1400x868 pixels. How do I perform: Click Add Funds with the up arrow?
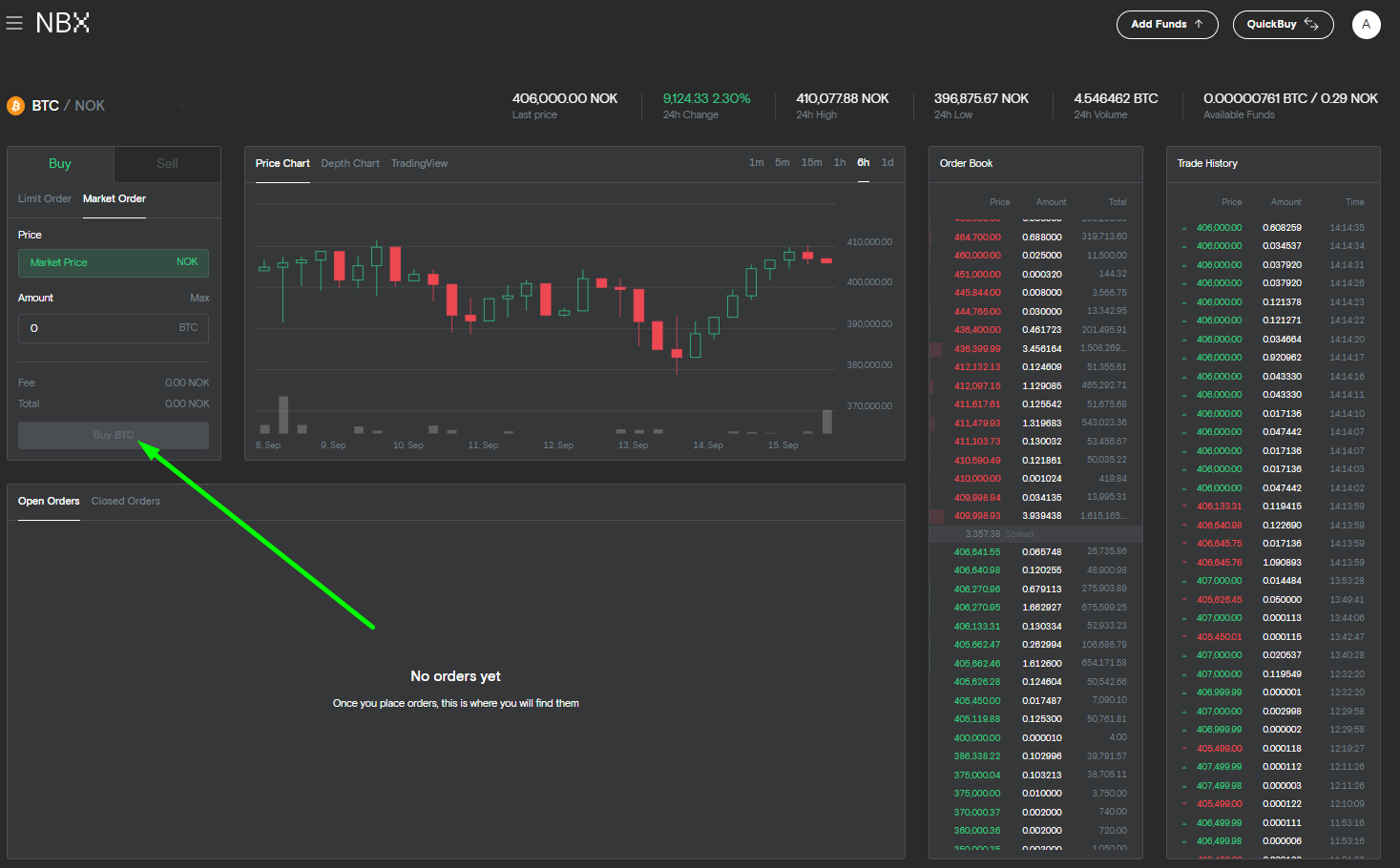(x=1166, y=25)
